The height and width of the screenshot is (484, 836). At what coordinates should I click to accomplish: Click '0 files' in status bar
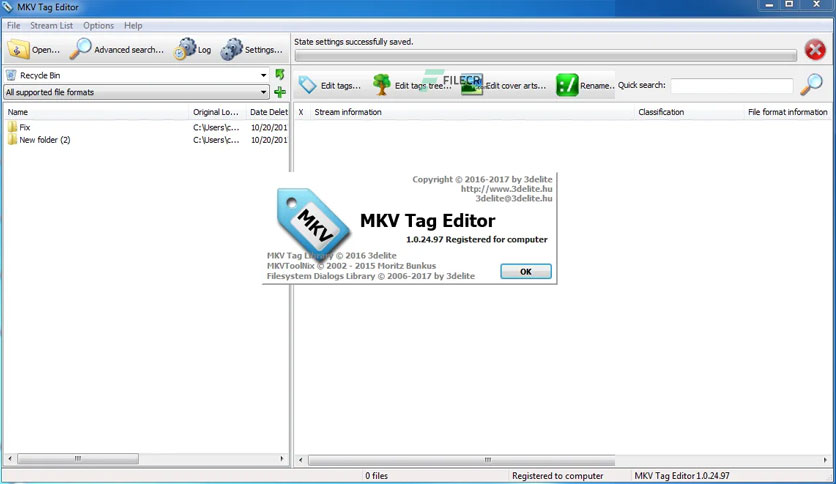[376, 475]
